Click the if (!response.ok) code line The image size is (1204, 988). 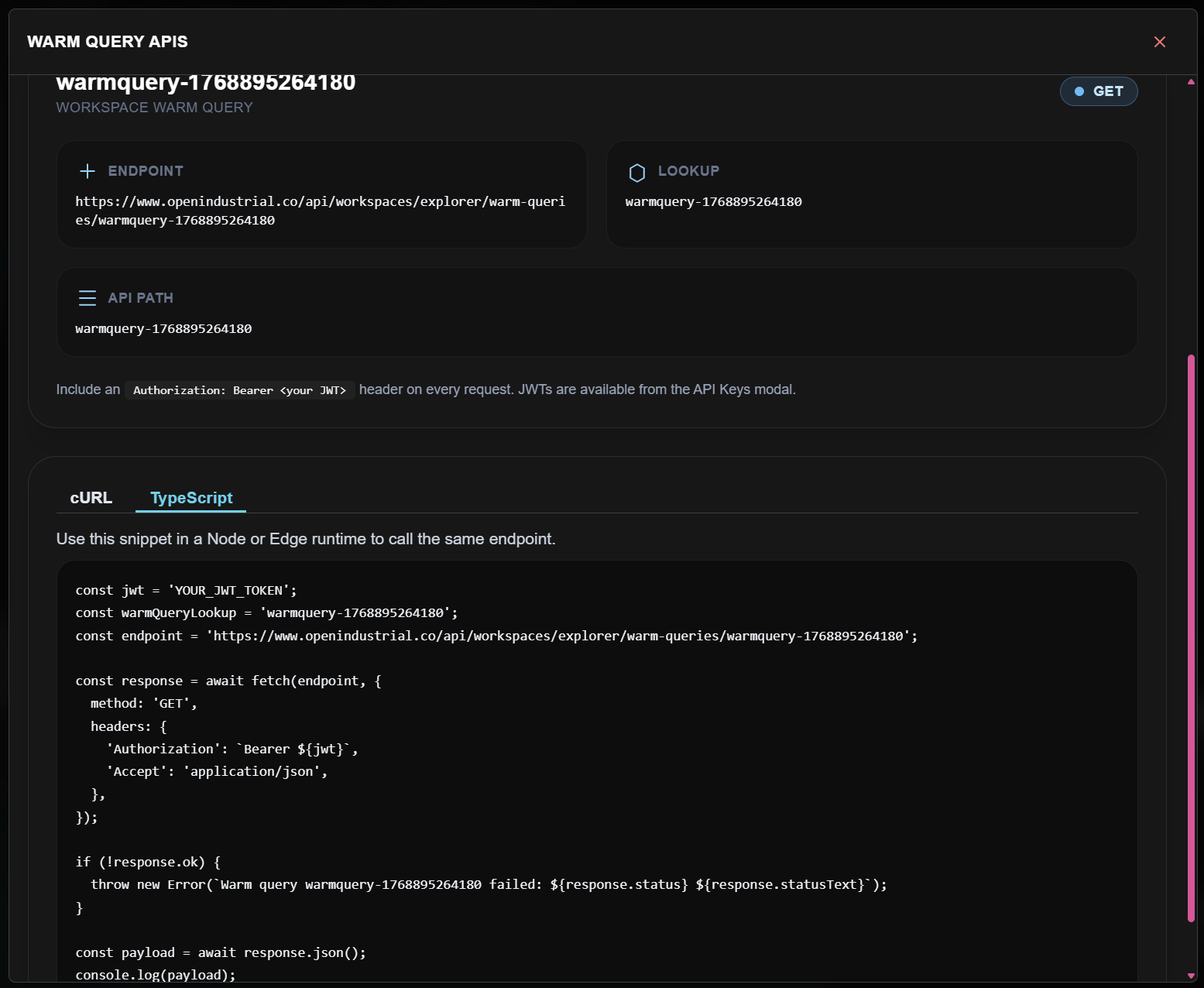point(148,862)
